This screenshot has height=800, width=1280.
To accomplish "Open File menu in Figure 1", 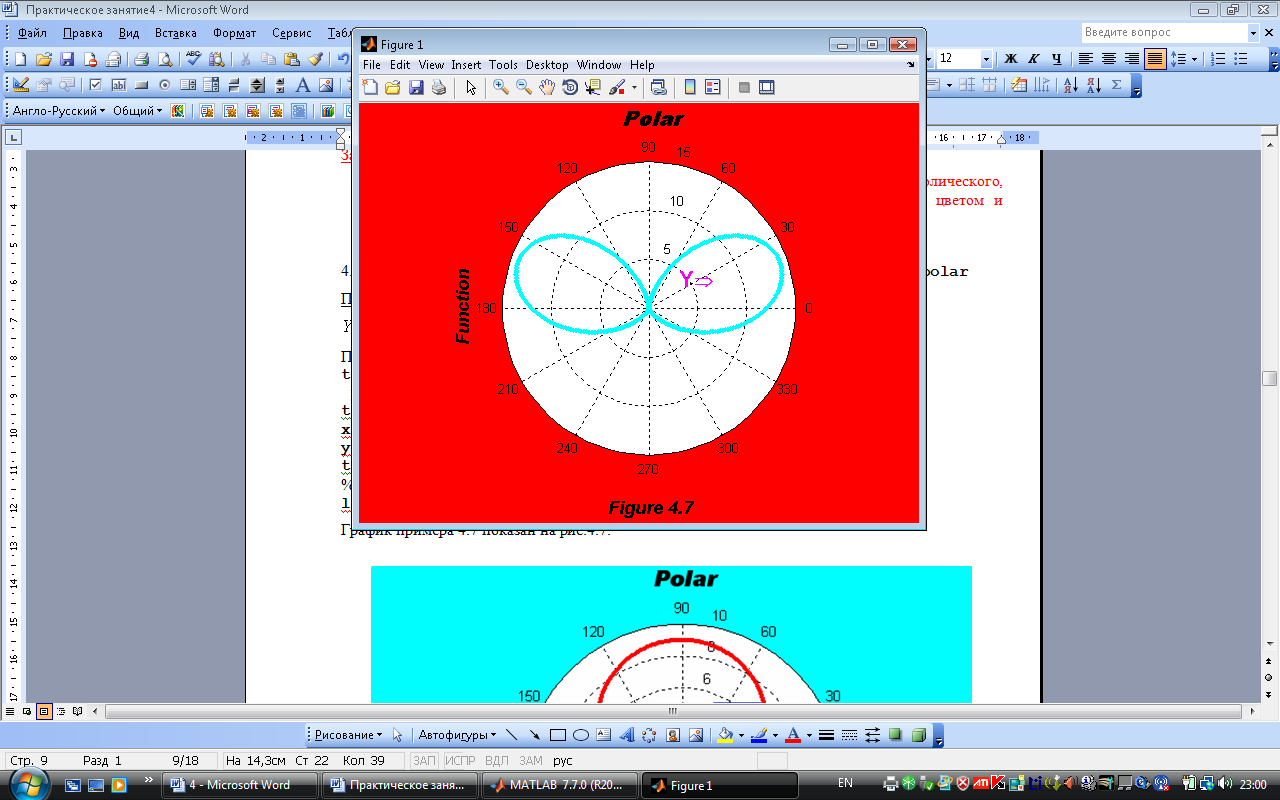I will click(x=372, y=65).
